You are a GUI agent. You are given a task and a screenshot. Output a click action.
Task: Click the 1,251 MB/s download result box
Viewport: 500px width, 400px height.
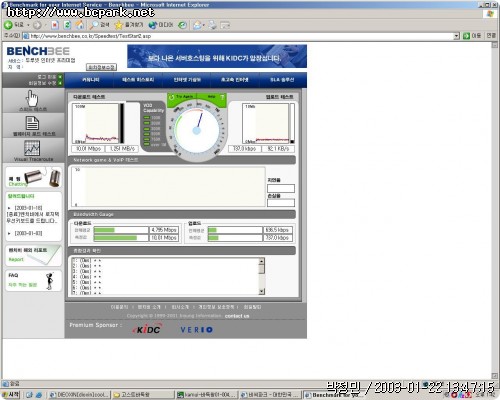[x=122, y=149]
